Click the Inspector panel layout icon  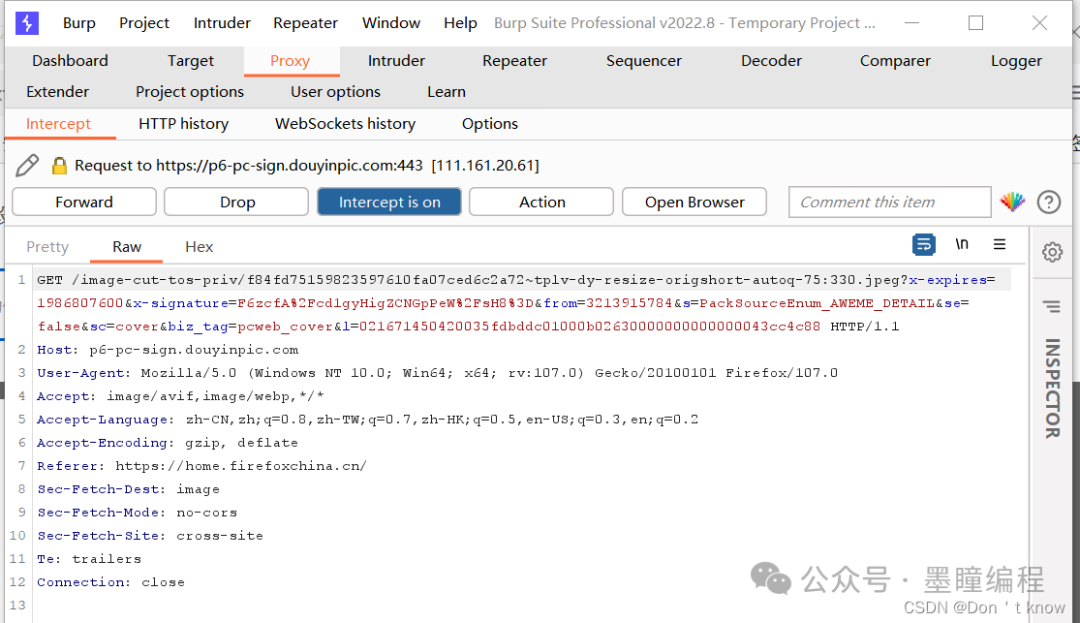coord(1052,306)
